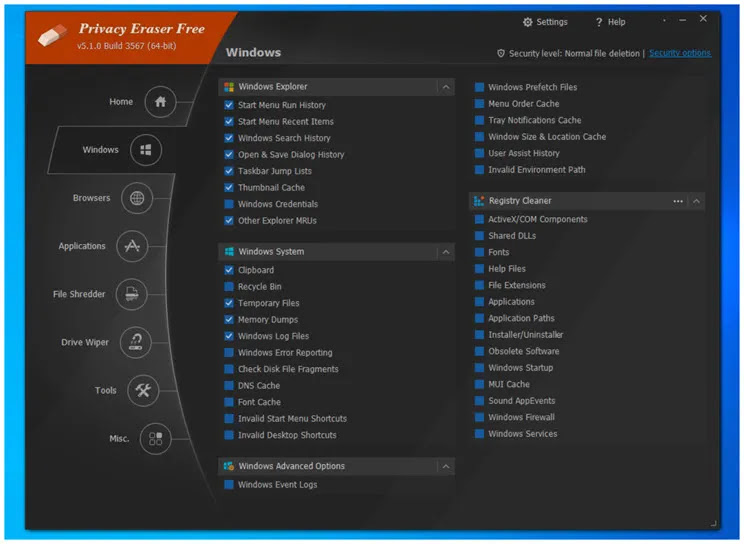Click the File Shredder icon
This screenshot has width=744, height=544.
131,294
